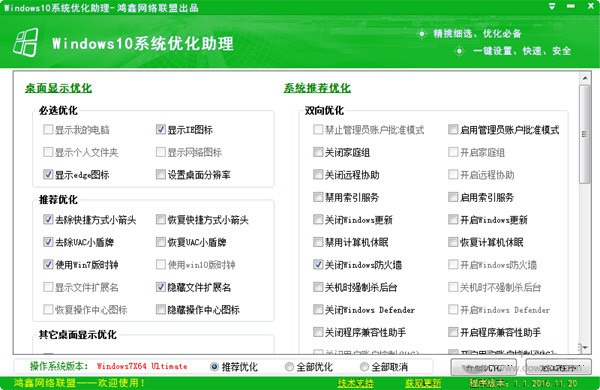Click the vertical scrollbar thumb
This screenshot has width=600, height=390.
[584, 134]
